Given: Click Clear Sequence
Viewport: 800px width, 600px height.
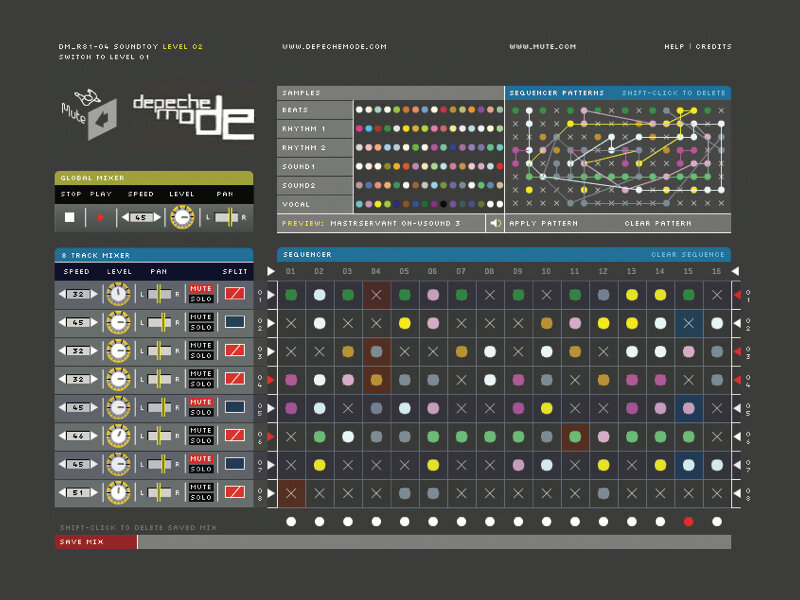Looking at the screenshot, I should coord(688,254).
